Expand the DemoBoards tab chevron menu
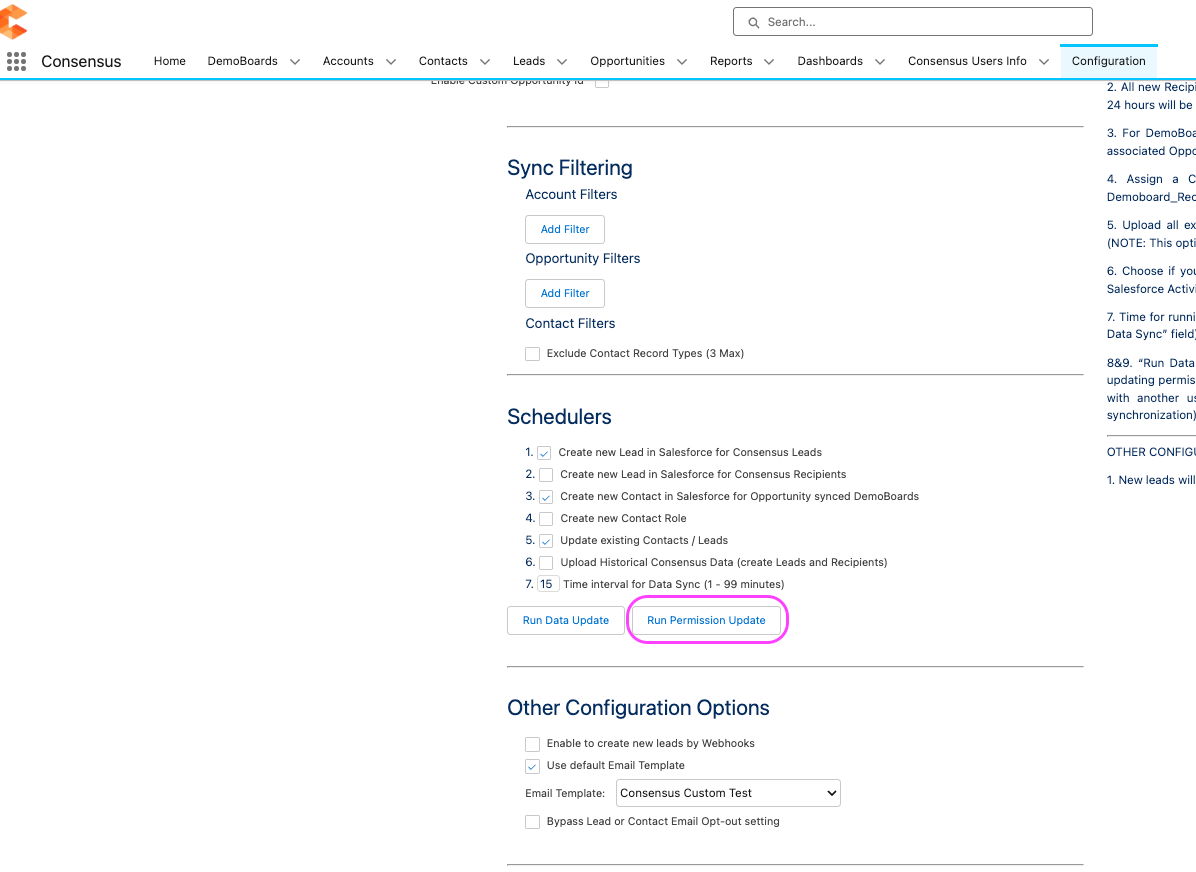 pos(294,62)
